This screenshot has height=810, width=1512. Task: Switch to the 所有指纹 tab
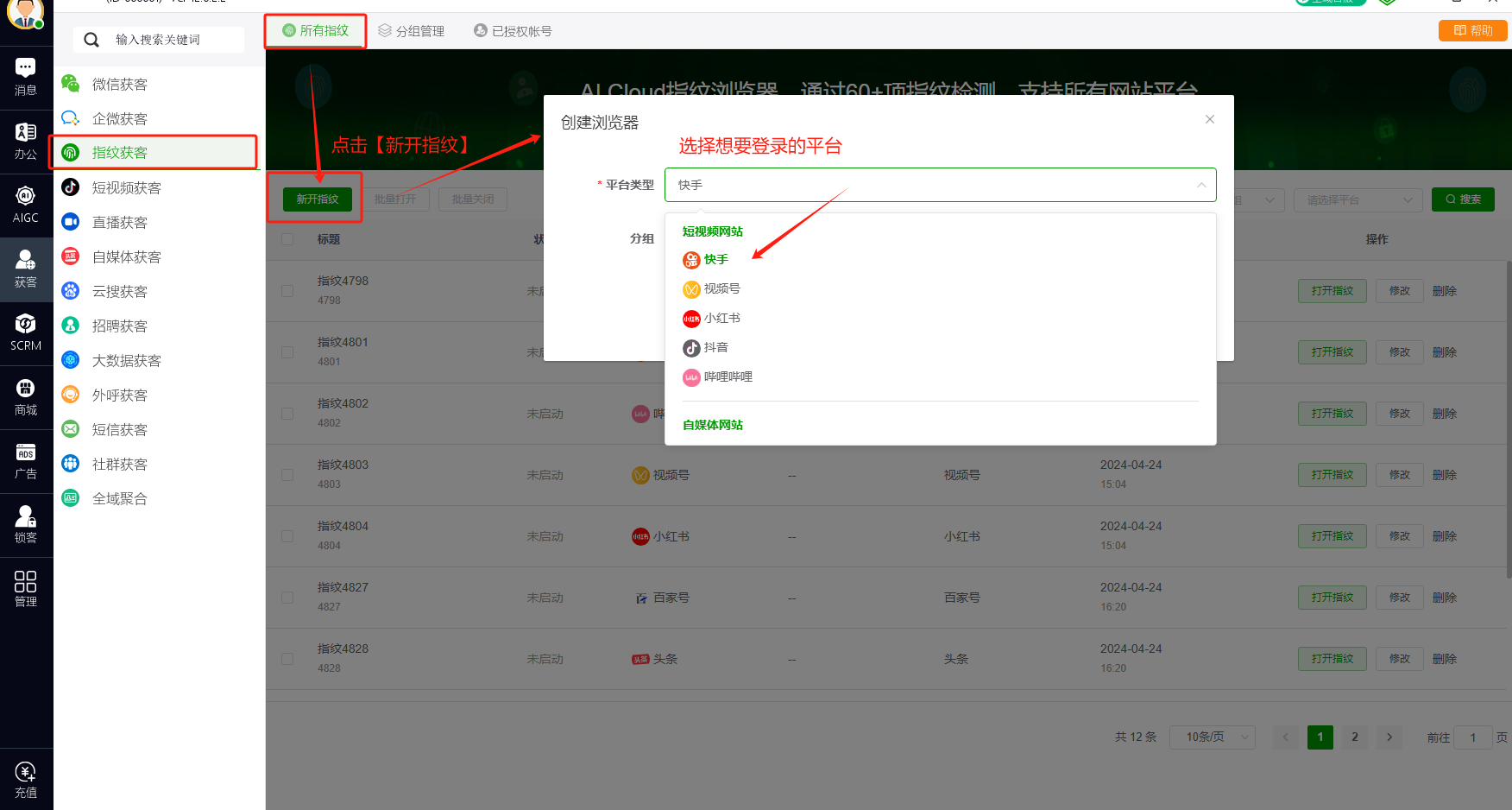316,30
